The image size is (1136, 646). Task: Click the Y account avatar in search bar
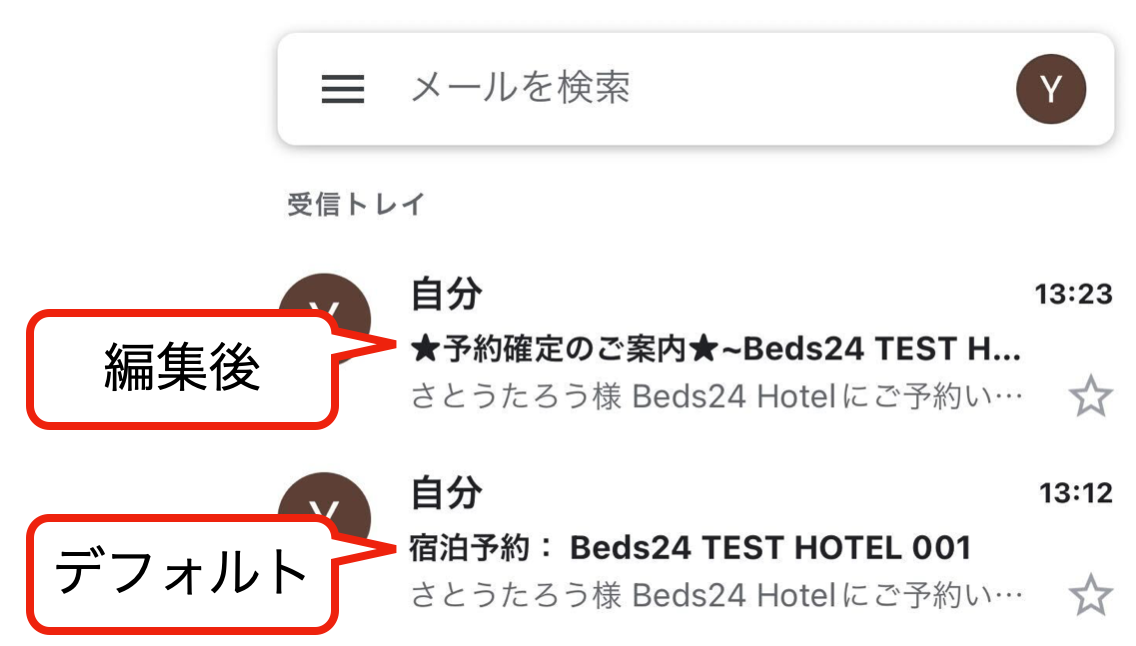pos(1050,90)
